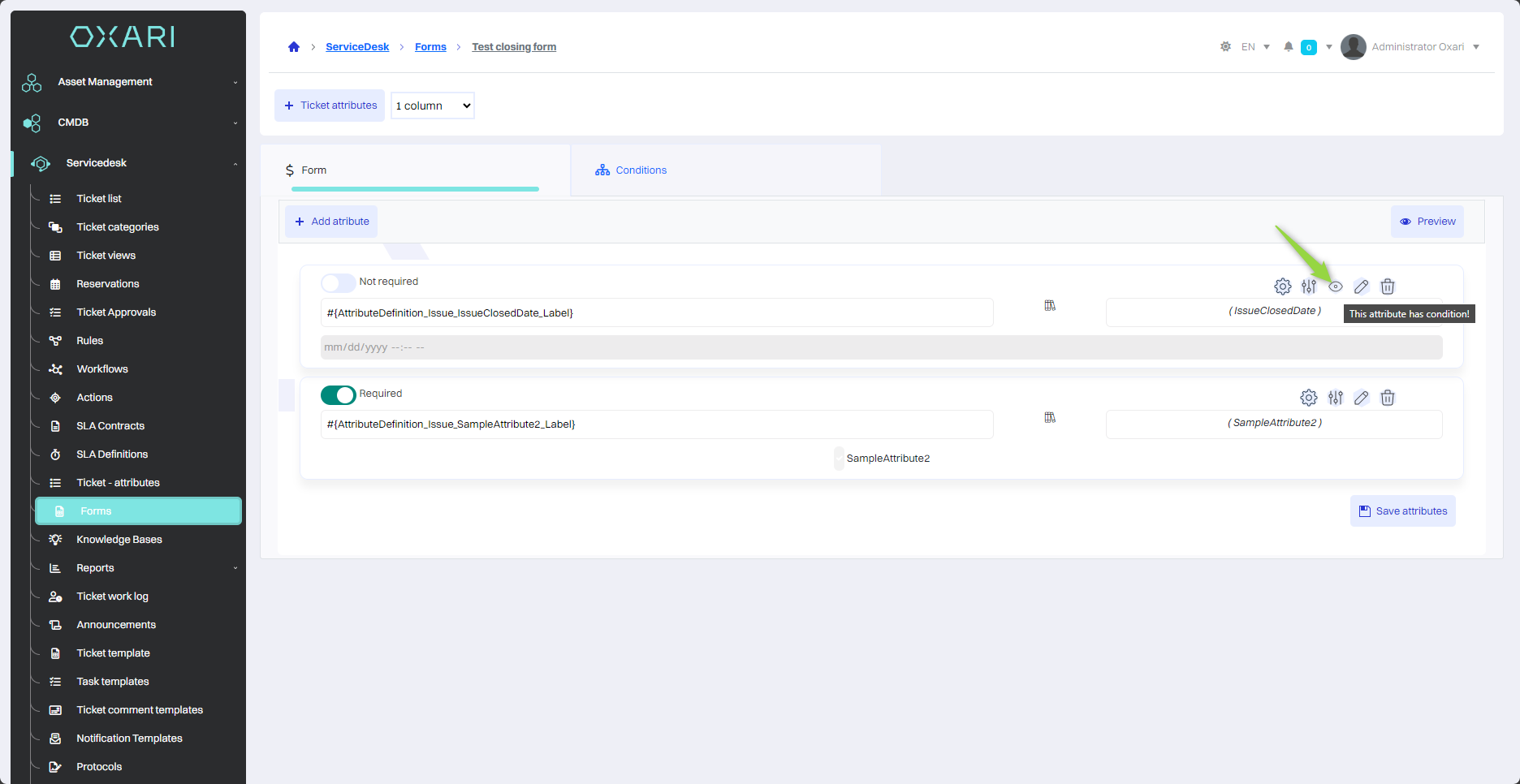Open Ticket list in sidebar
This screenshot has width=1520, height=784.
pyautogui.click(x=99, y=199)
